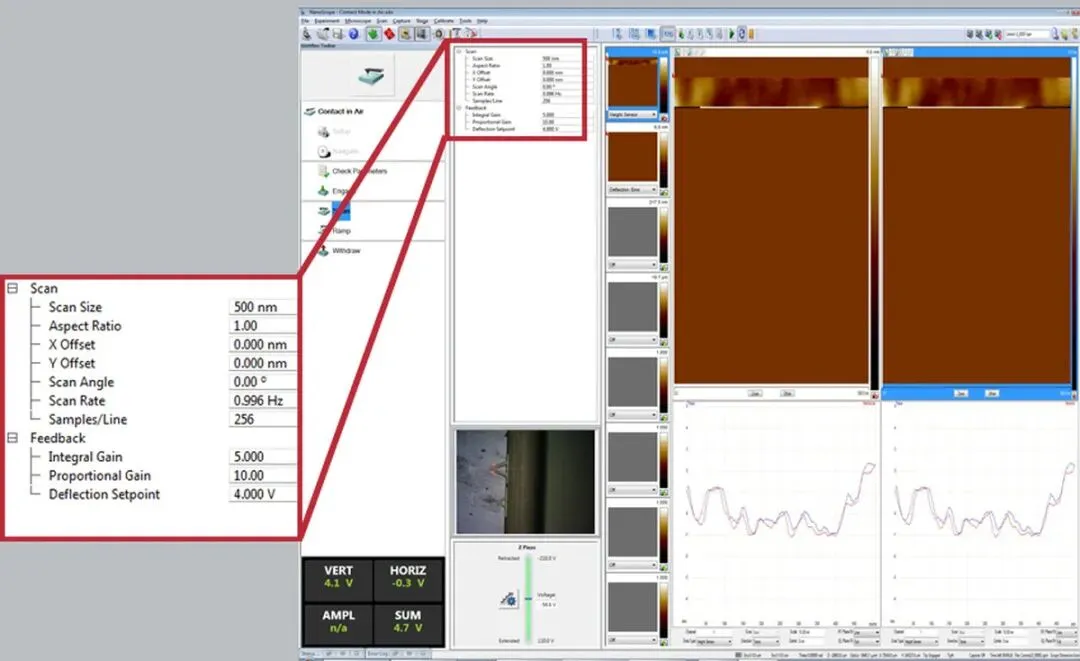Open the Experiment menu

pos(327,21)
